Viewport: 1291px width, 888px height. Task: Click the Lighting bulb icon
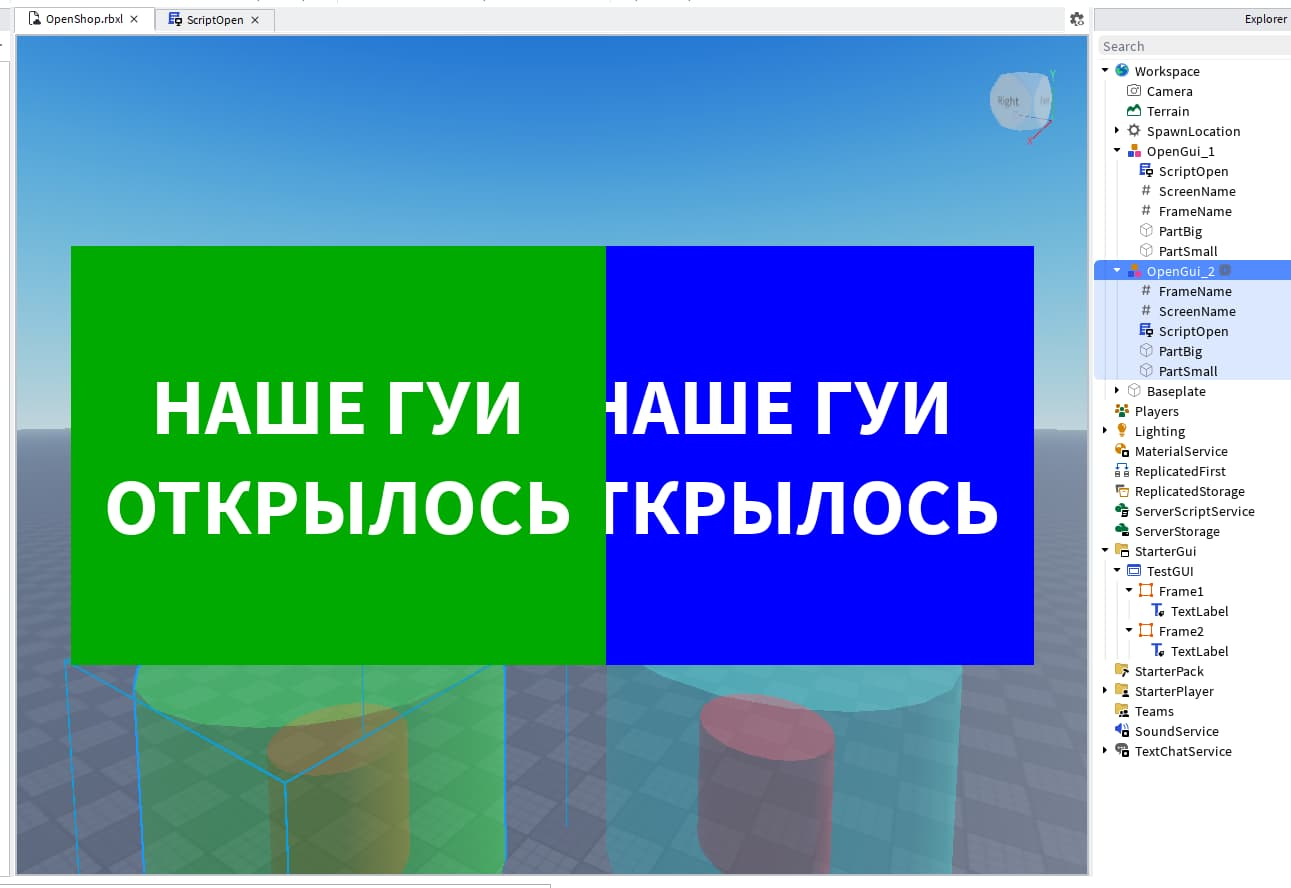[1121, 431]
